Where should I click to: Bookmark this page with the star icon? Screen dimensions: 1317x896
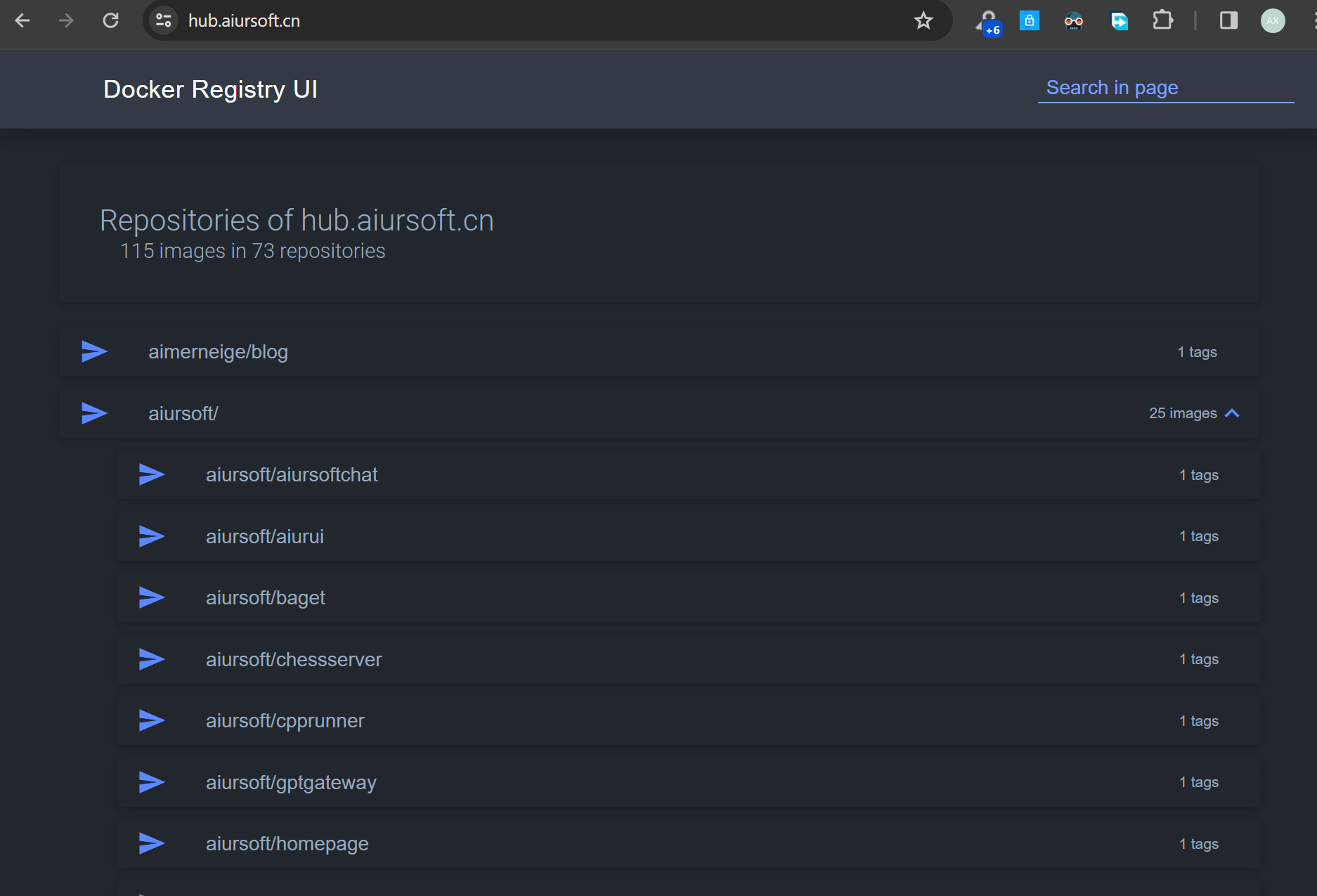pyautogui.click(x=923, y=20)
